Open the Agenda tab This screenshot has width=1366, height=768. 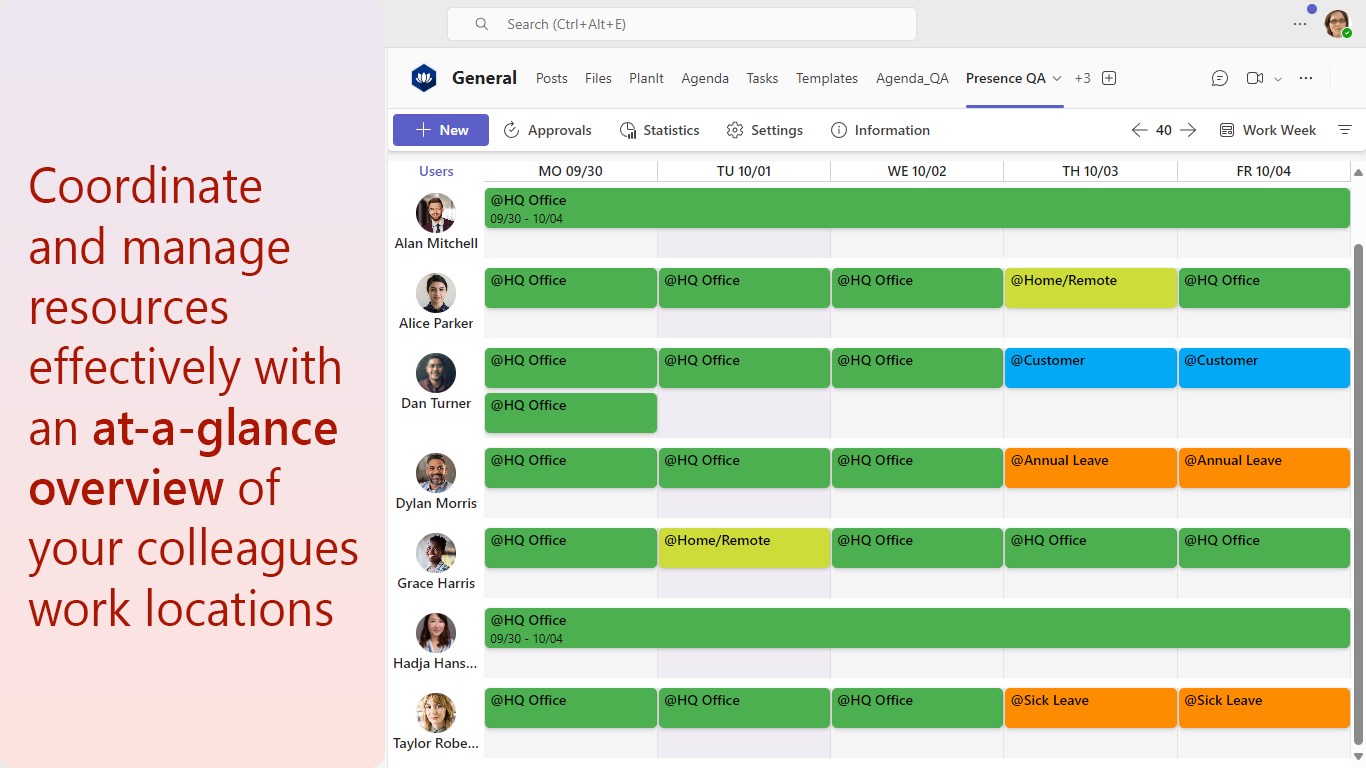(x=705, y=78)
